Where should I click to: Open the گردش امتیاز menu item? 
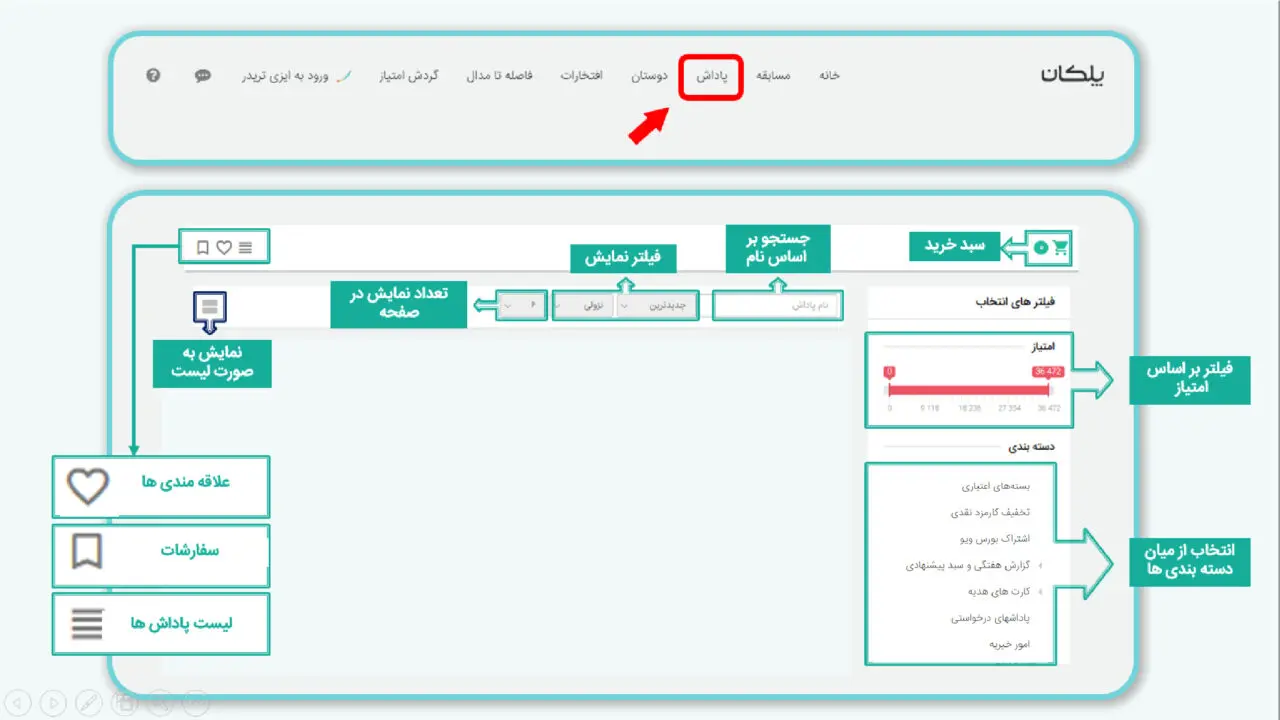pyautogui.click(x=408, y=76)
